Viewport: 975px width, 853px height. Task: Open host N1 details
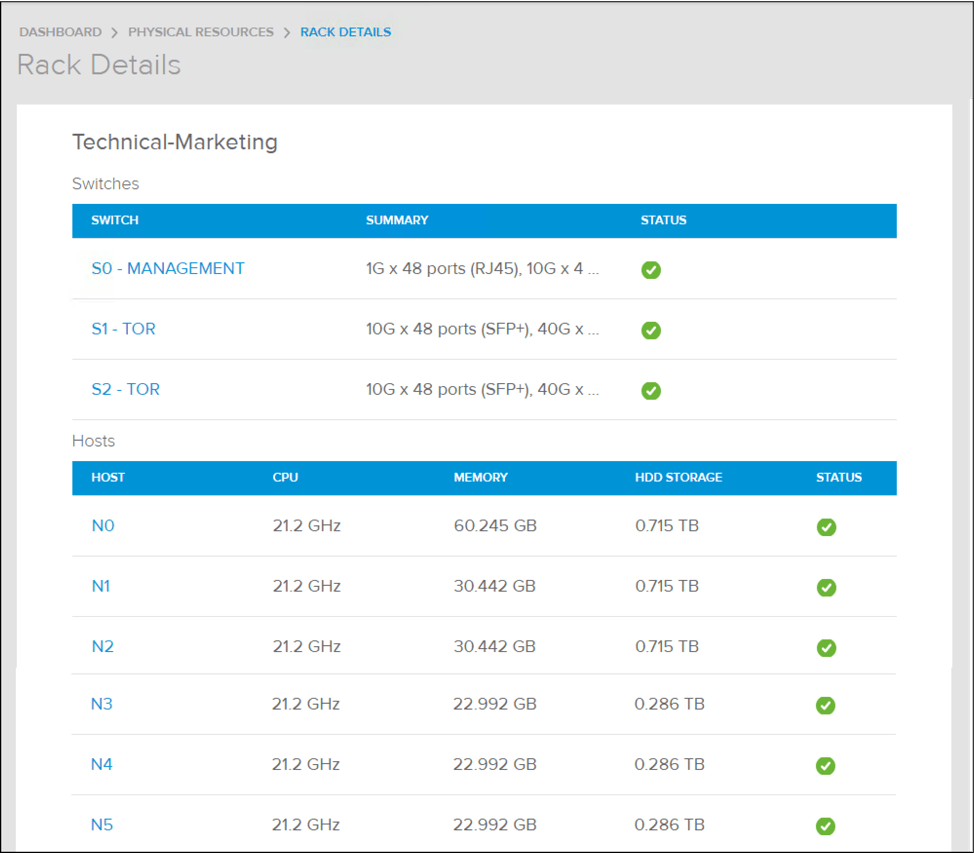pos(101,587)
